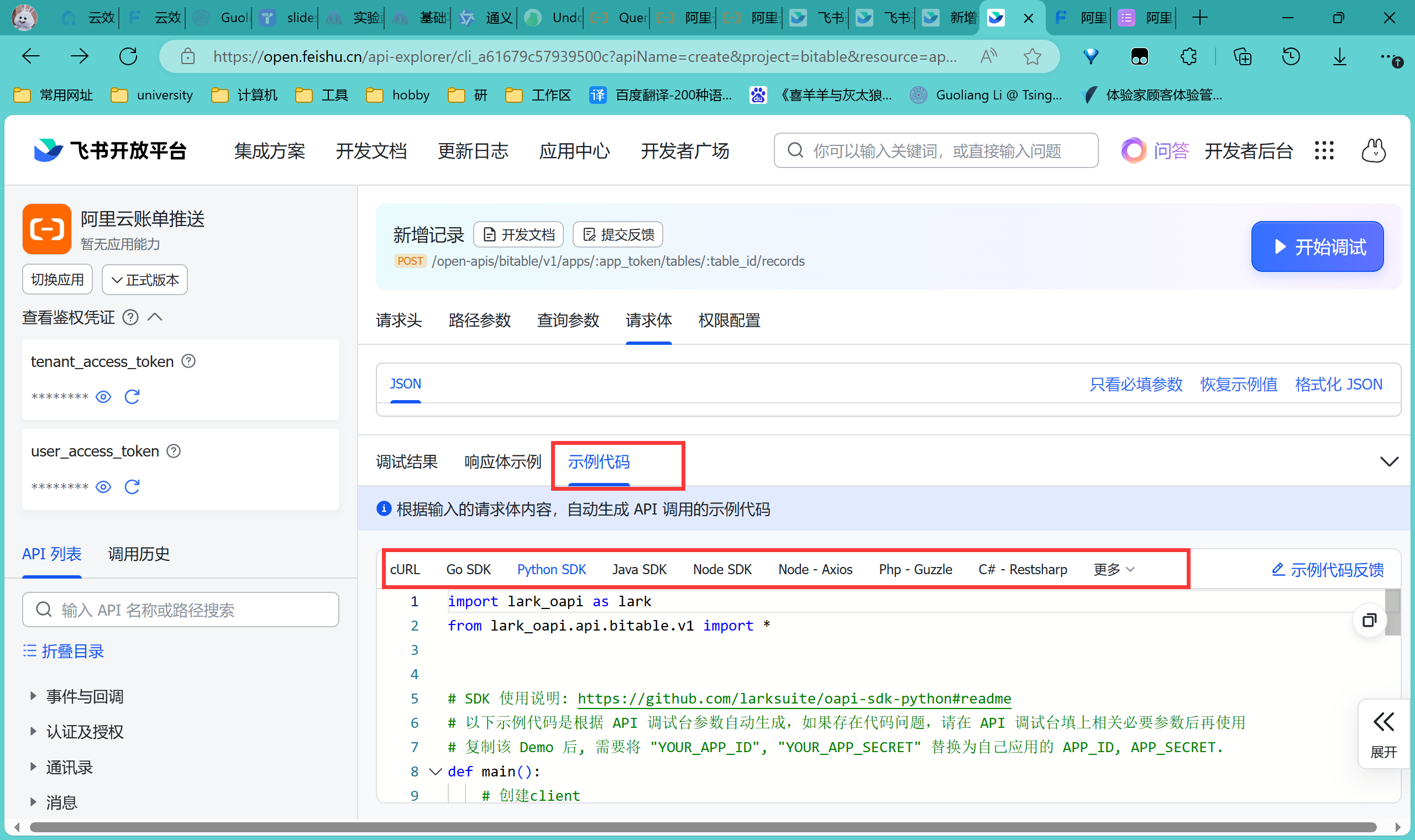Screen dimensions: 1415x840
Task: Reveal user_access_token with eye icon
Action: tap(103, 487)
